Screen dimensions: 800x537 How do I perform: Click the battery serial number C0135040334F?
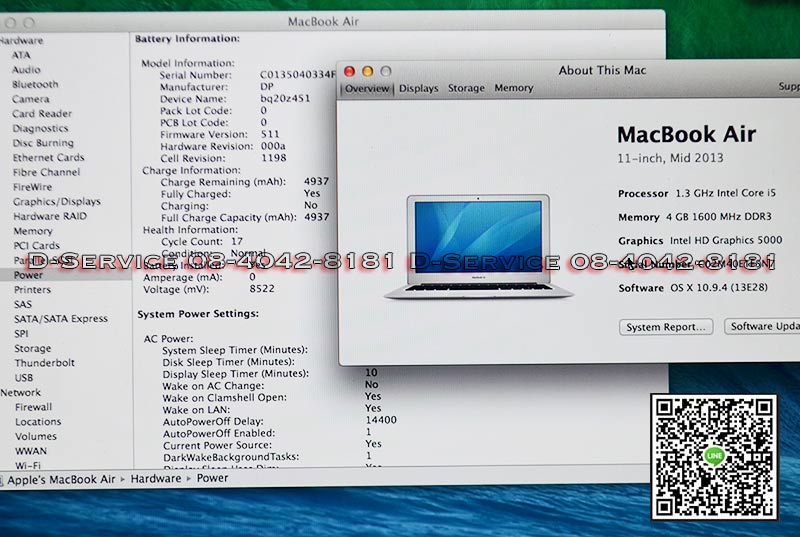[x=298, y=75]
